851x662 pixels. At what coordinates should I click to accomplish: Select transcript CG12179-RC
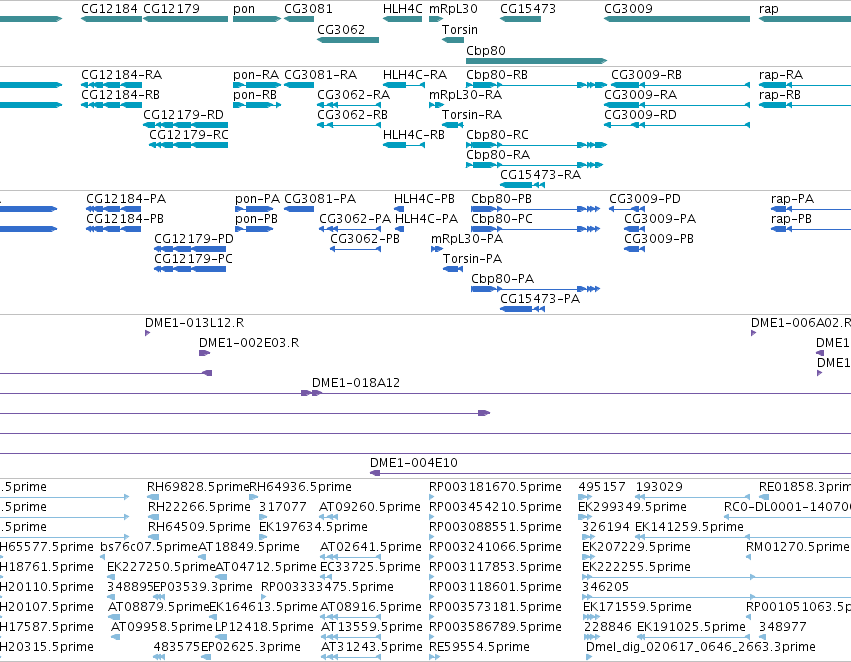pos(189,135)
